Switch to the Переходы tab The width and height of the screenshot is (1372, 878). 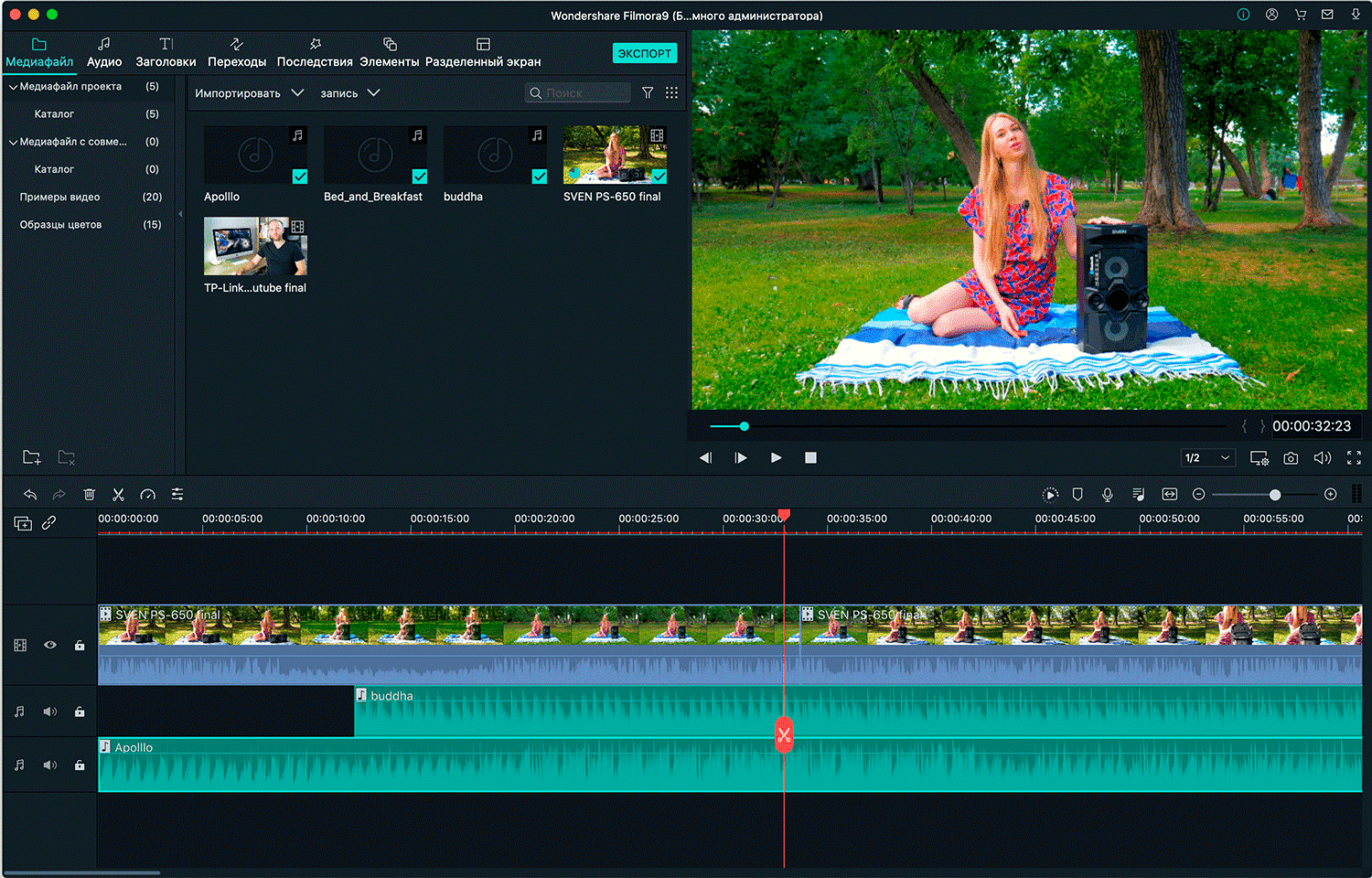(237, 53)
